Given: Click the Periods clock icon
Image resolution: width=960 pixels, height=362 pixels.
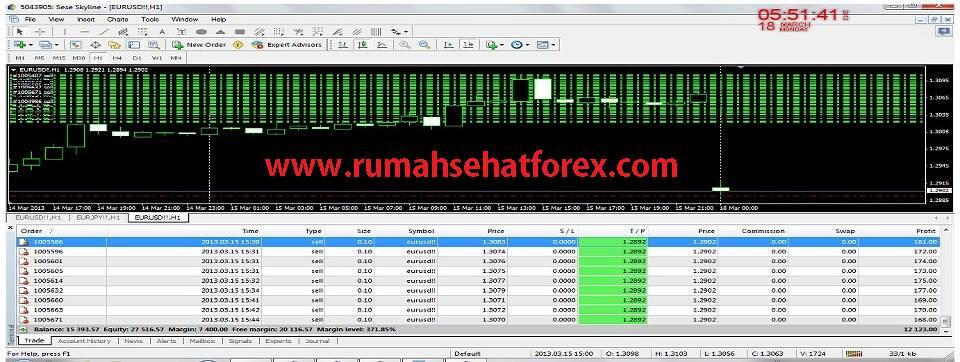Looking at the screenshot, I should click(516, 45).
